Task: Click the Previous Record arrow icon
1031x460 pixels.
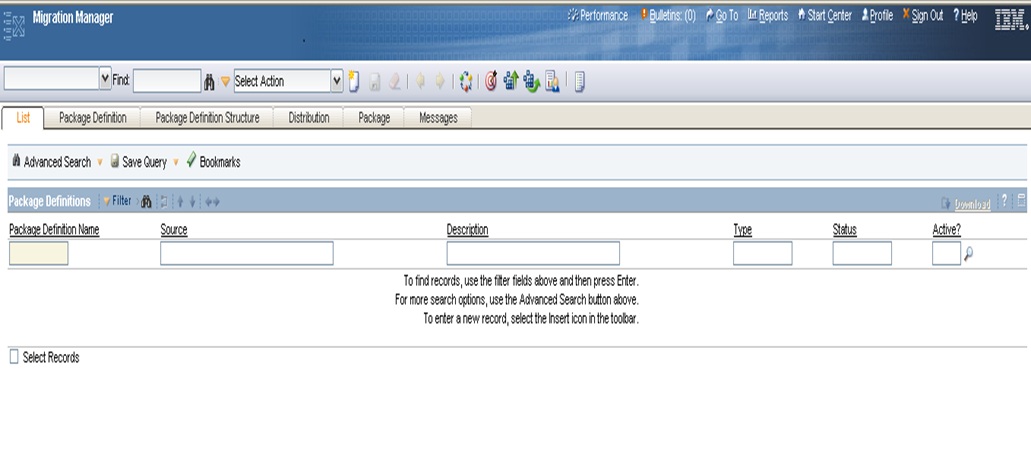Action: point(420,81)
